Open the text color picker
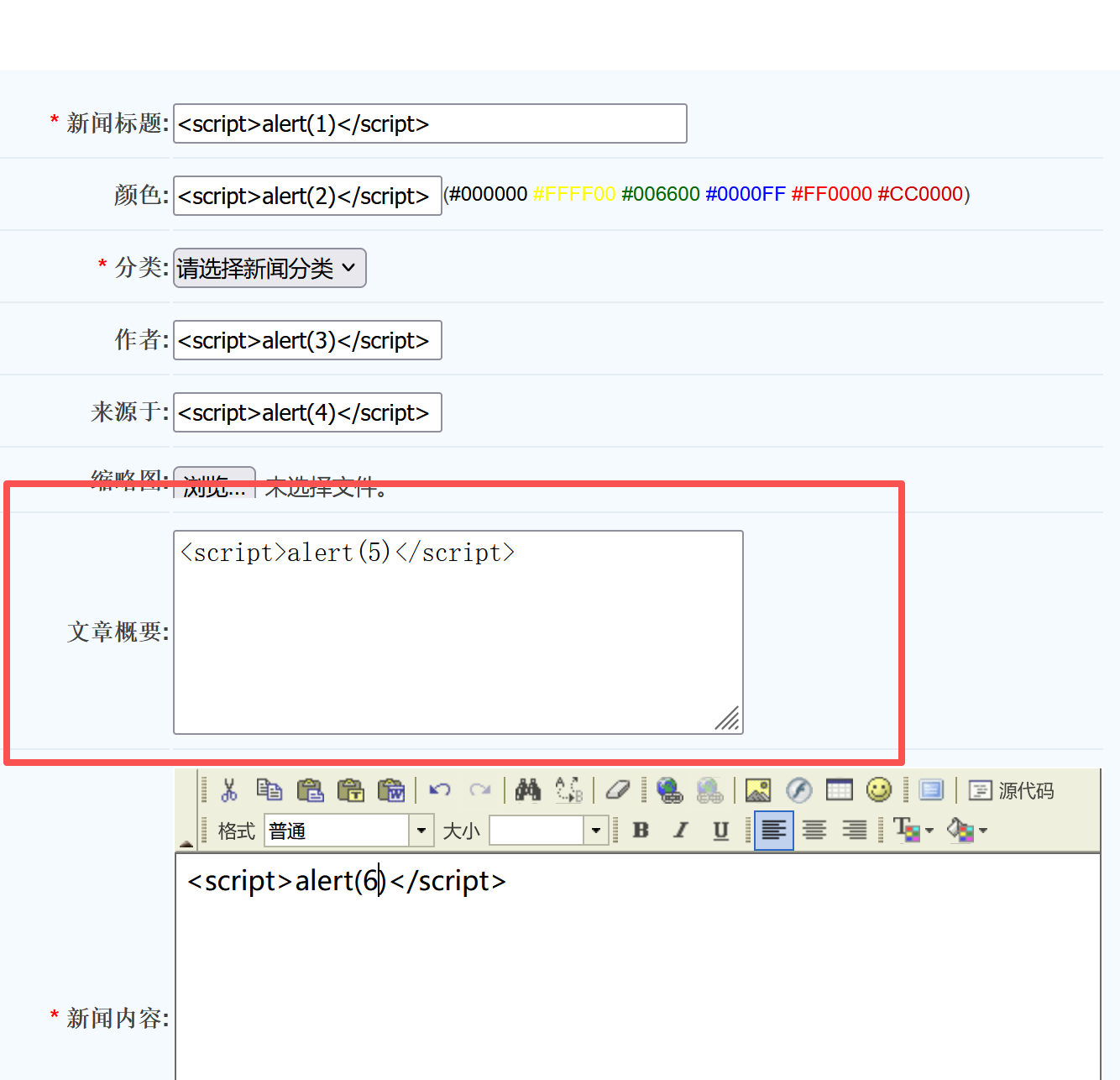The width and height of the screenshot is (1120, 1080). (x=913, y=831)
